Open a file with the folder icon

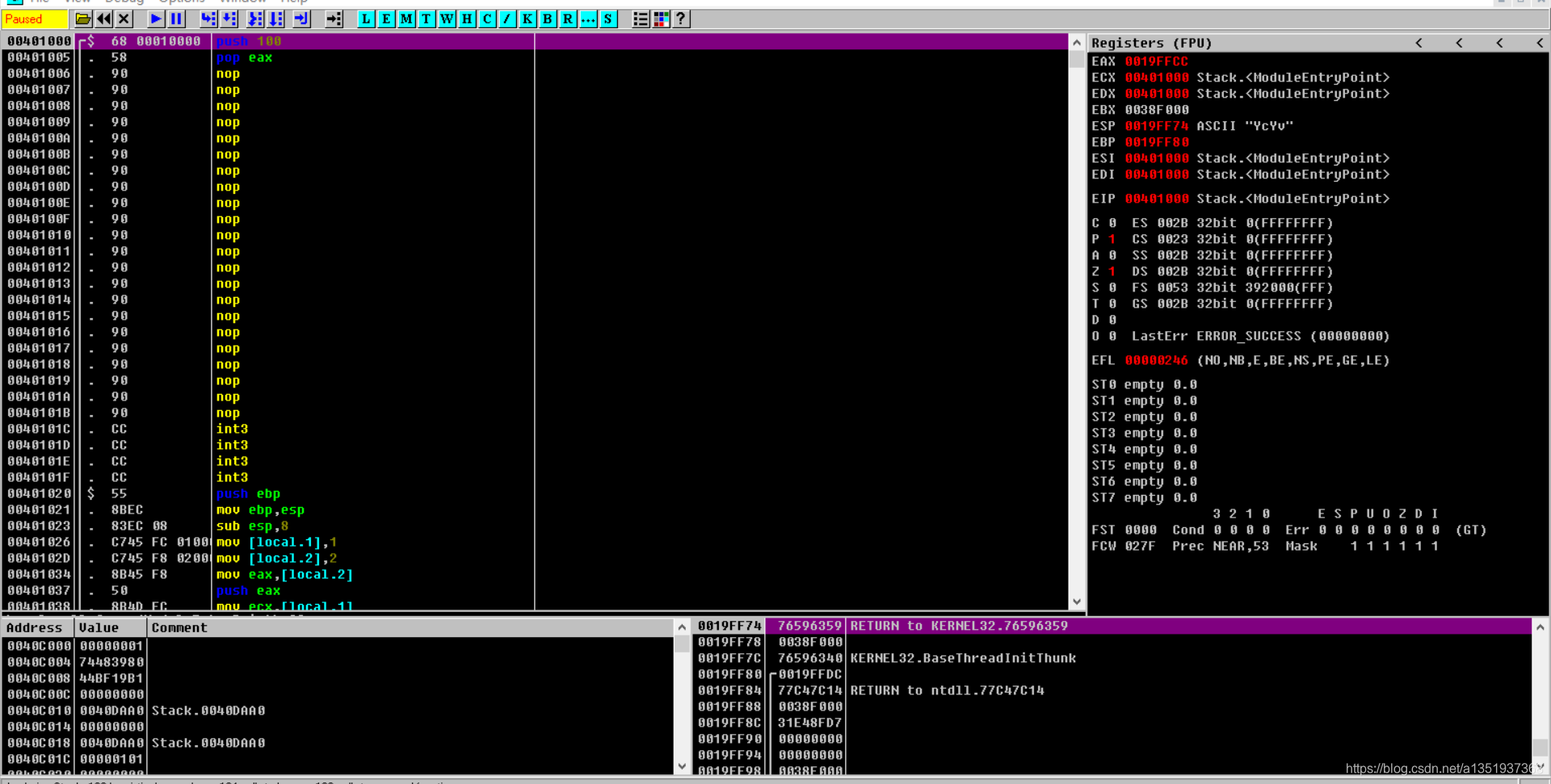(x=83, y=19)
